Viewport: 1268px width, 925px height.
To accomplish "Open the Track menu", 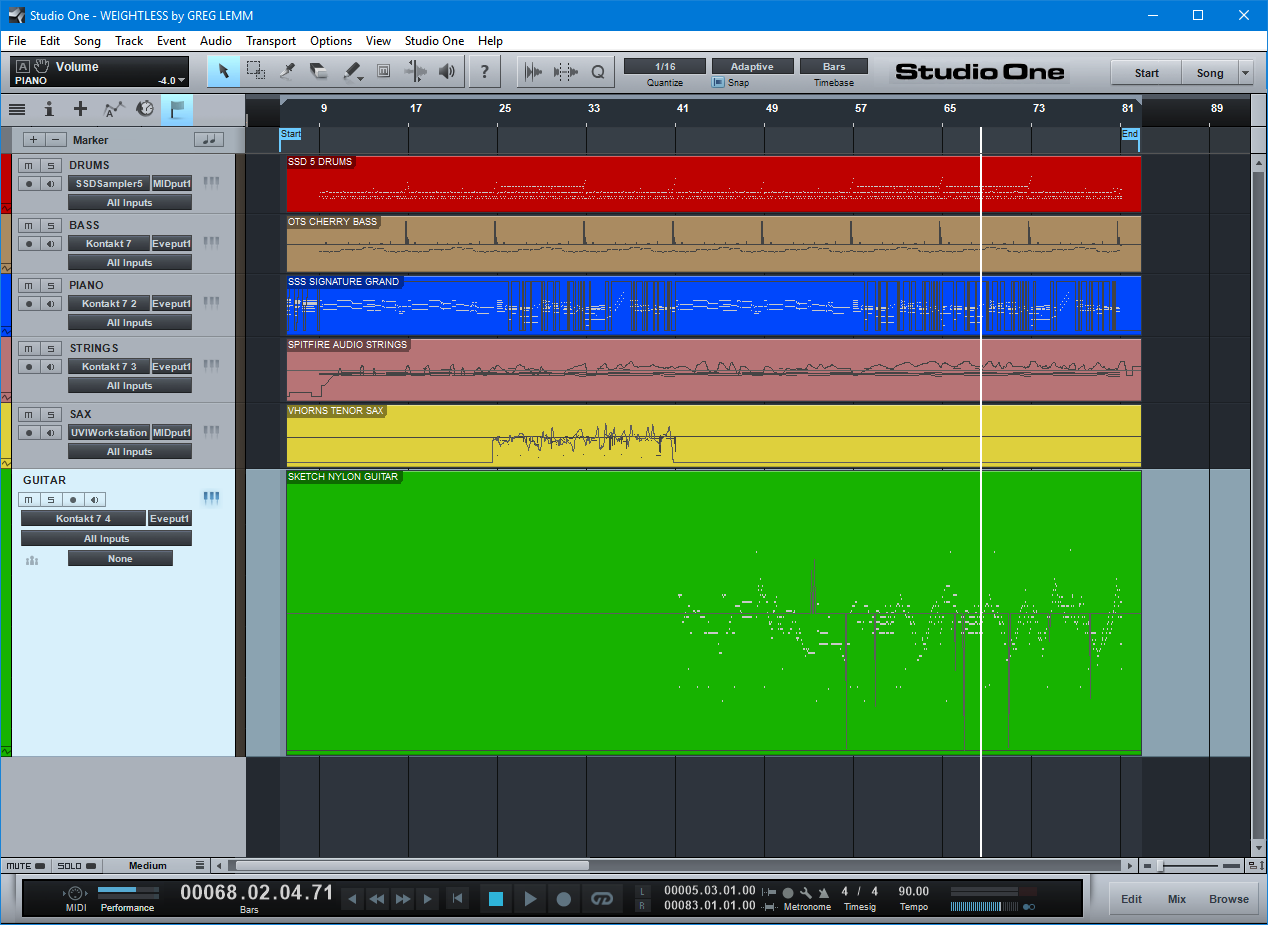I will [x=129, y=41].
